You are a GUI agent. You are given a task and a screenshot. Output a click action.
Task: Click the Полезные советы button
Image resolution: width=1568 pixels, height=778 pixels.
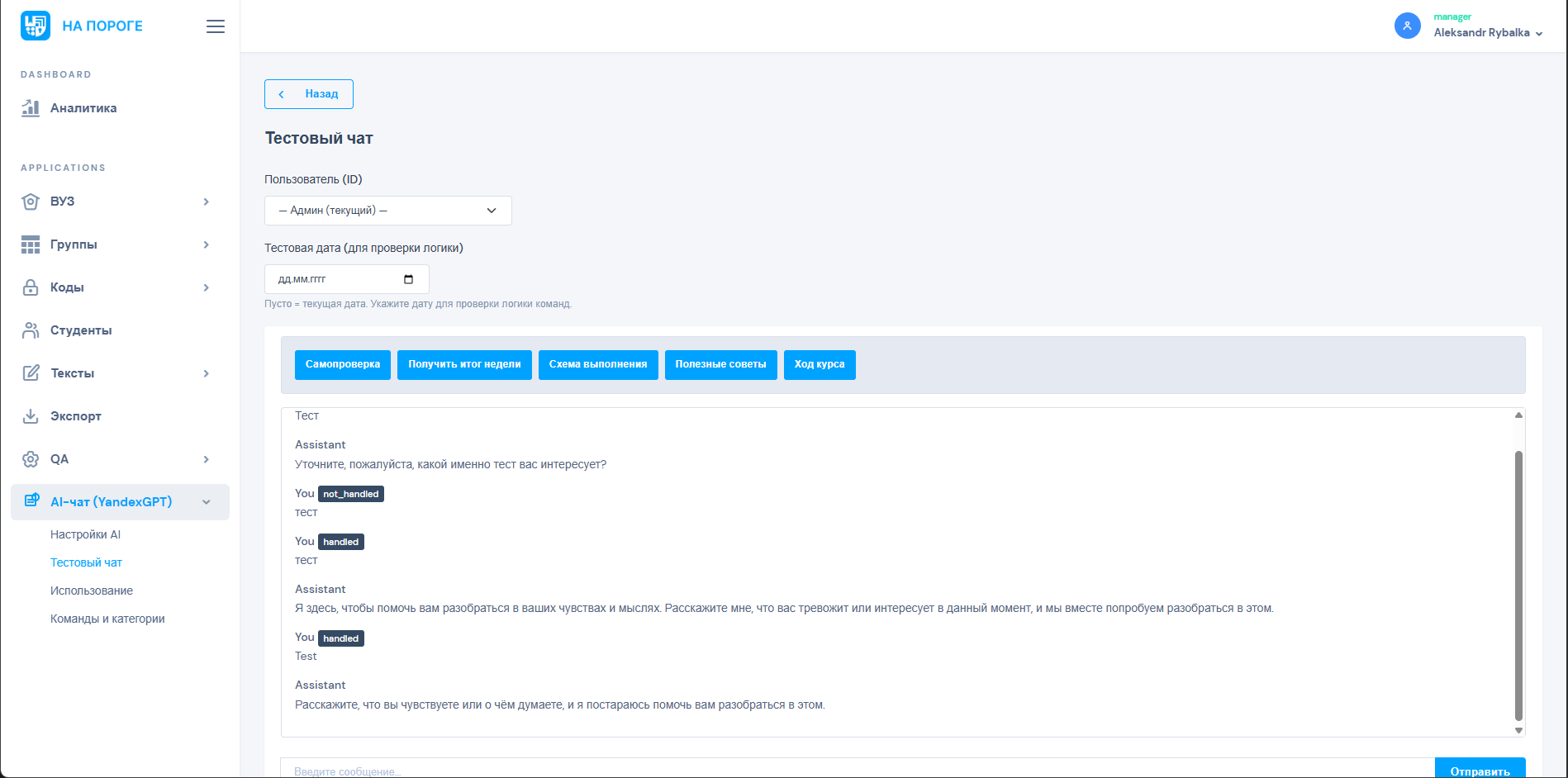(720, 365)
